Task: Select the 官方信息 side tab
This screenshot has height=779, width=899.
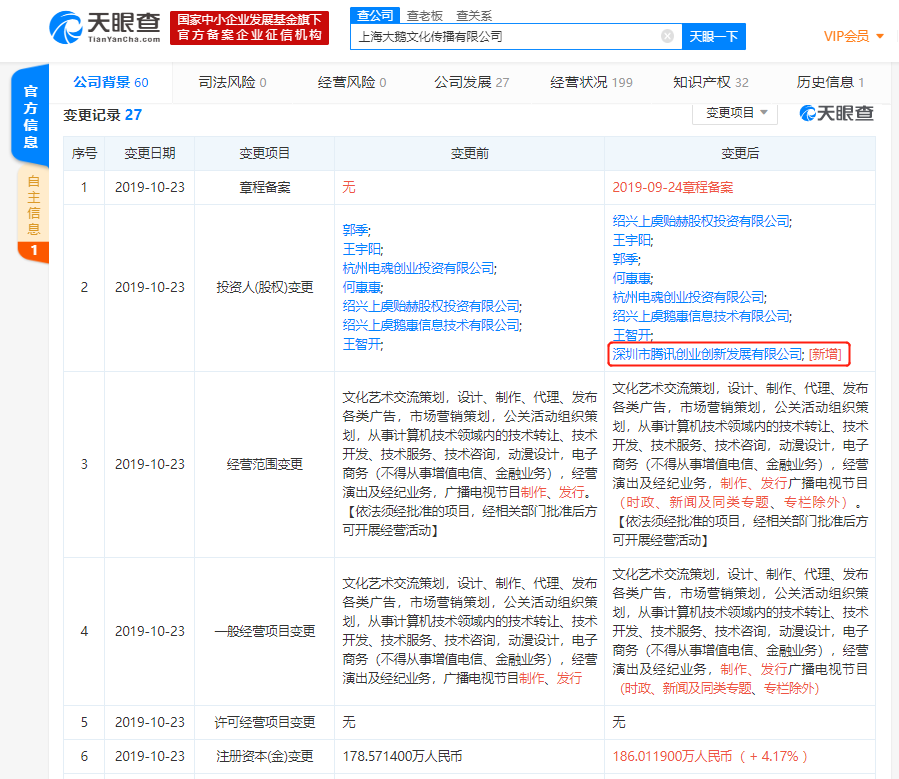Action: pyautogui.click(x=30, y=116)
